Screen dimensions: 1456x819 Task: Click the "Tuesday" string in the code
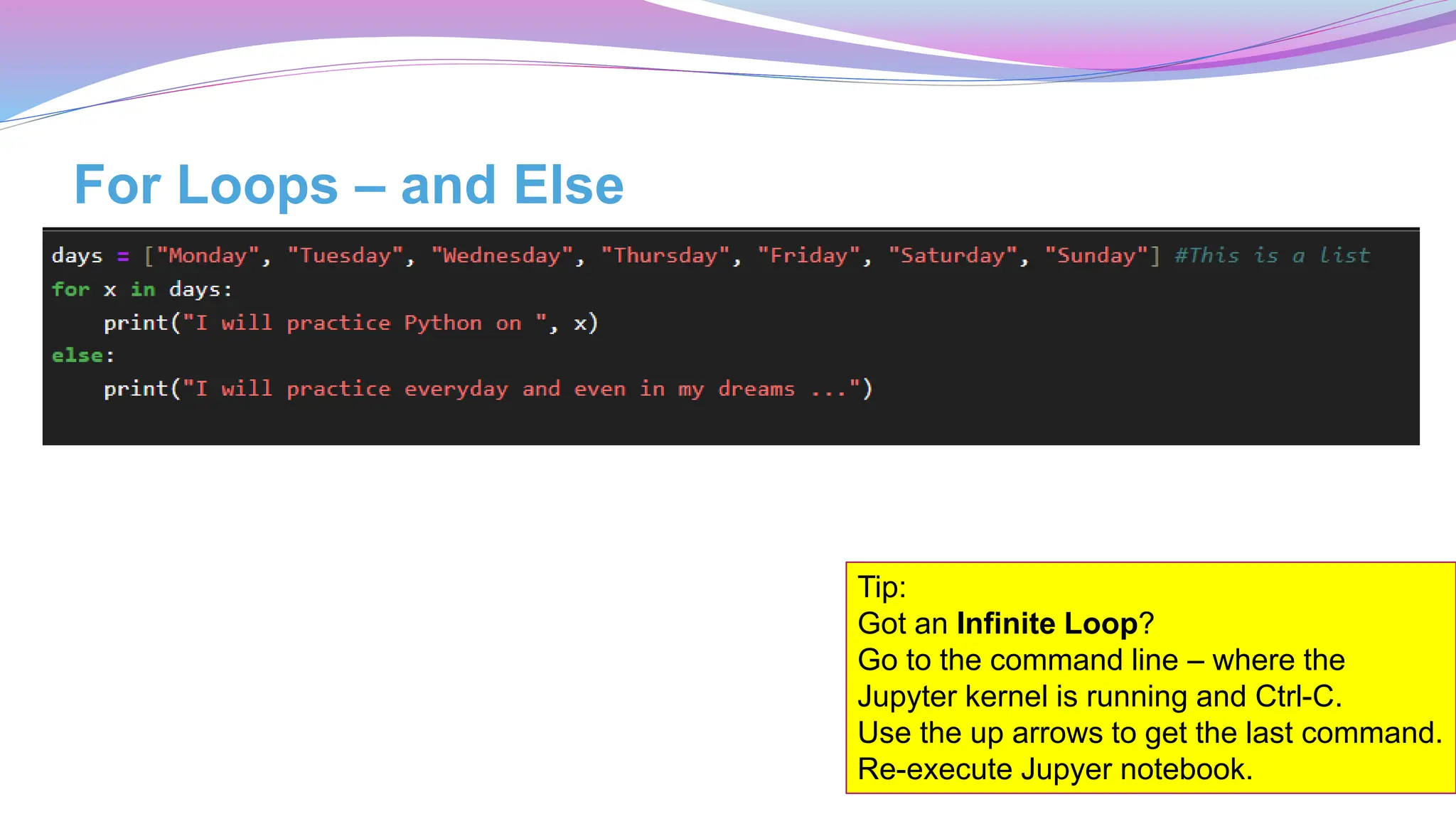(x=346, y=255)
